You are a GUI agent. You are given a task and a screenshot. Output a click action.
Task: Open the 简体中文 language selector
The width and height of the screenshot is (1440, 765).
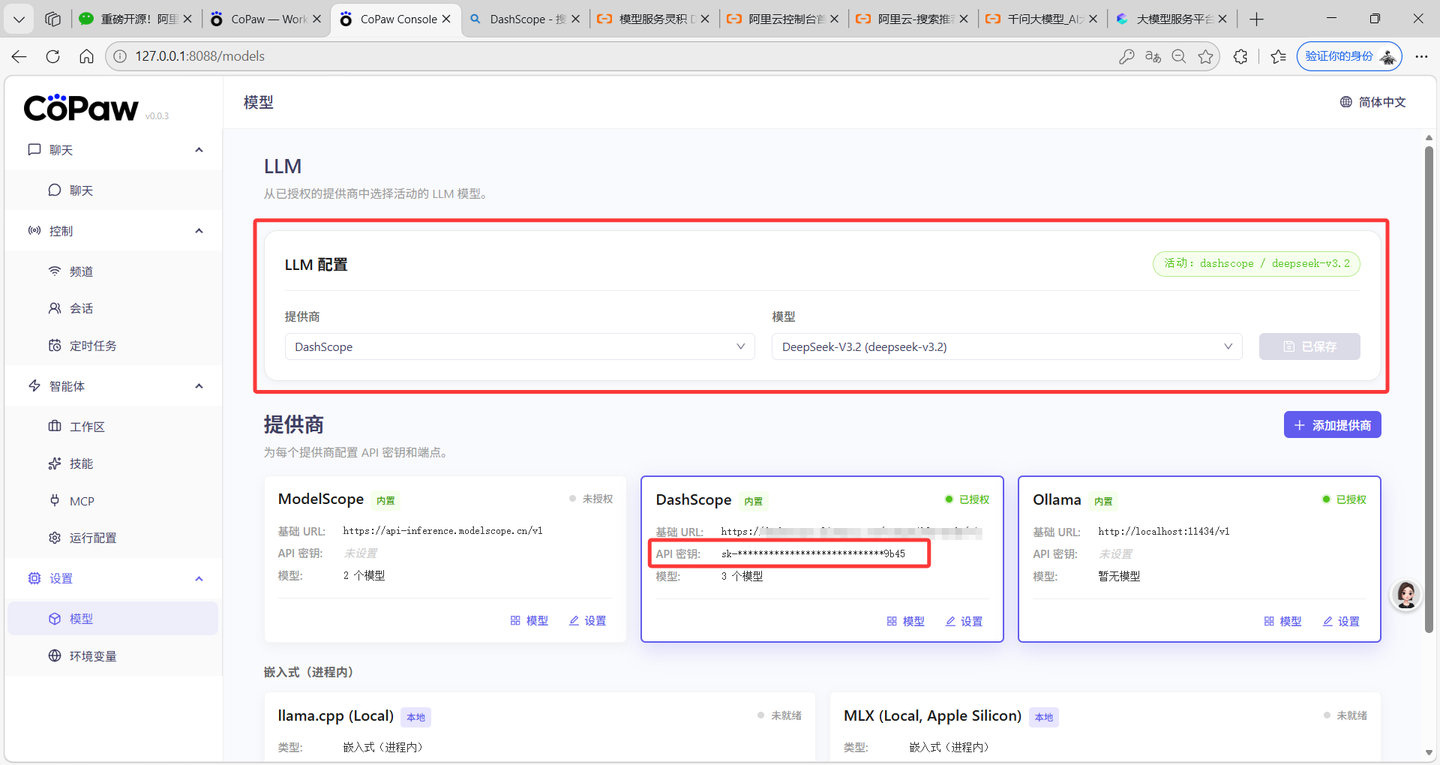pyautogui.click(x=1373, y=102)
